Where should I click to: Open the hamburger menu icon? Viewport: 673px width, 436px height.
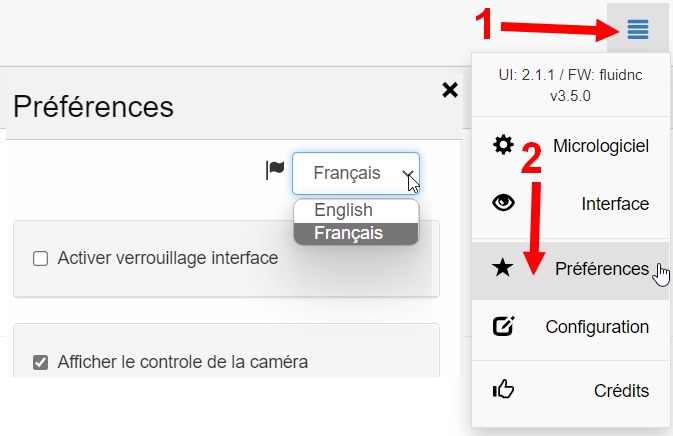[638, 29]
